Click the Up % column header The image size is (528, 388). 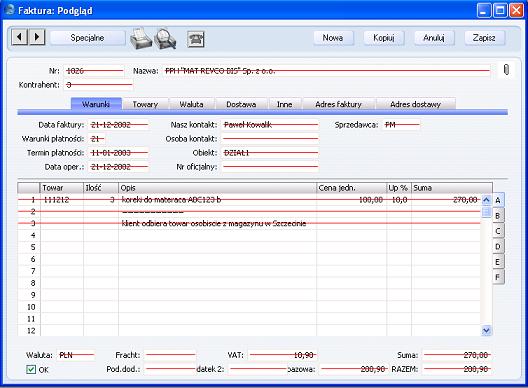click(399, 188)
